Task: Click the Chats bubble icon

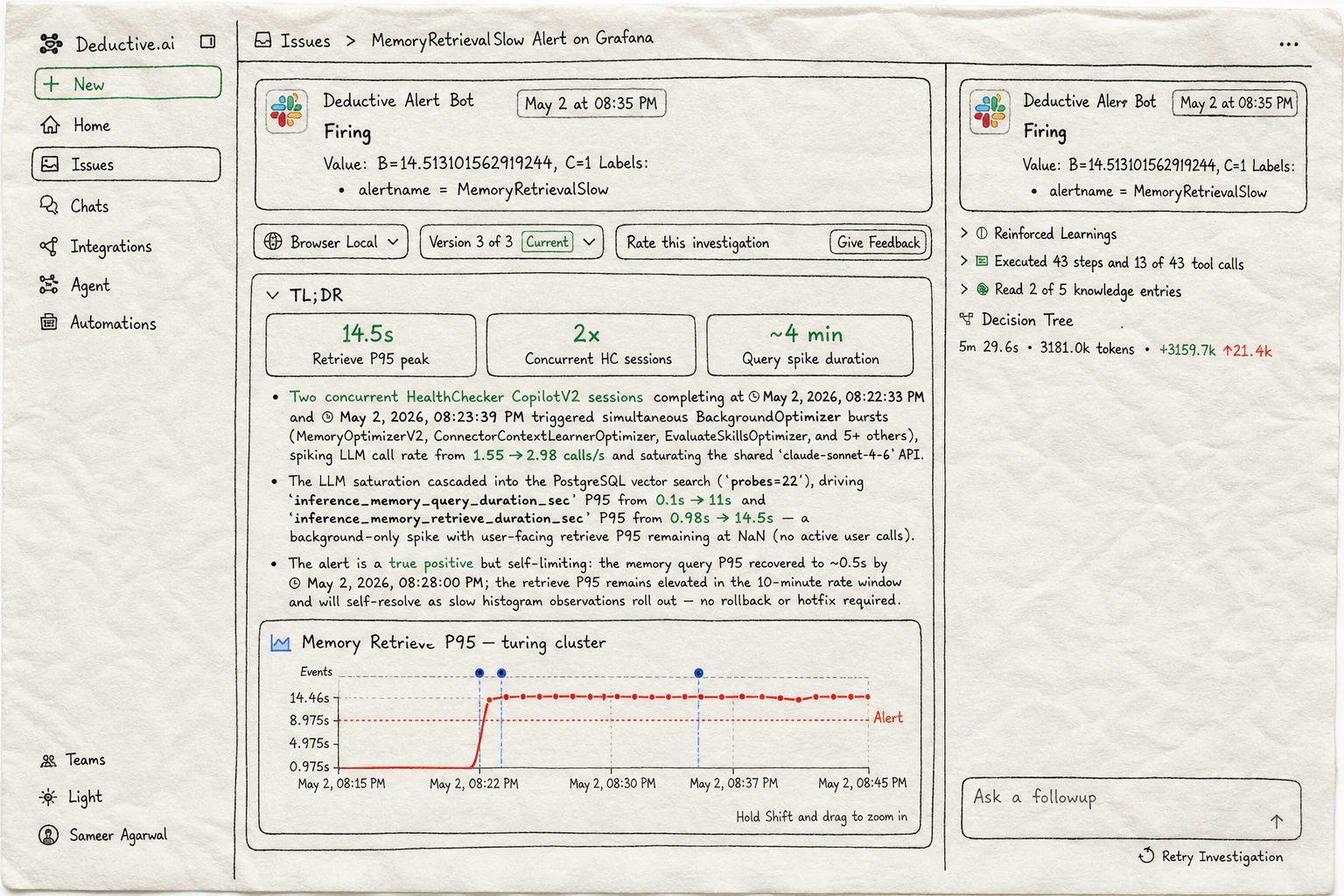Action: click(x=49, y=205)
